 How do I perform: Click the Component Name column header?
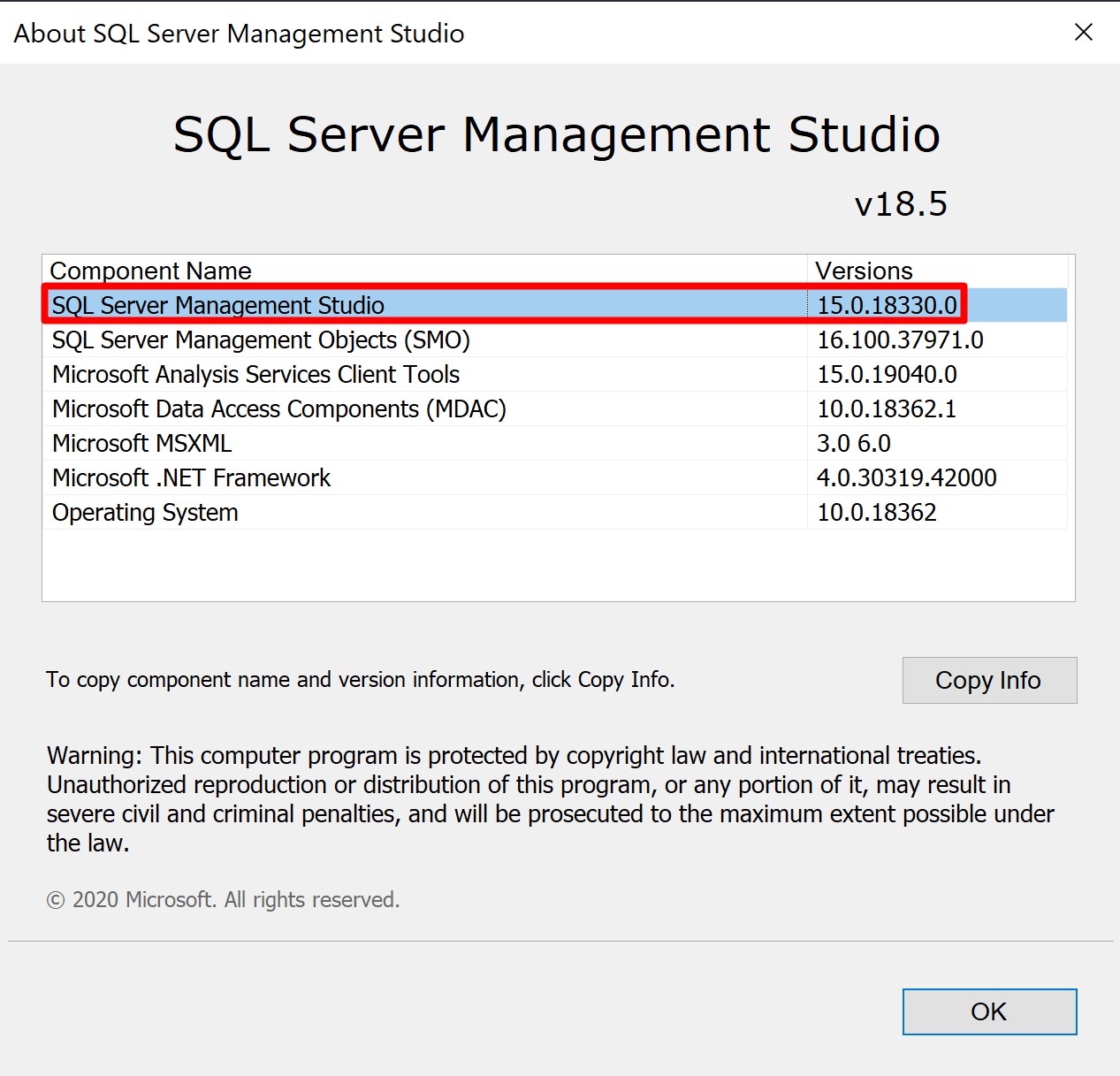425,271
